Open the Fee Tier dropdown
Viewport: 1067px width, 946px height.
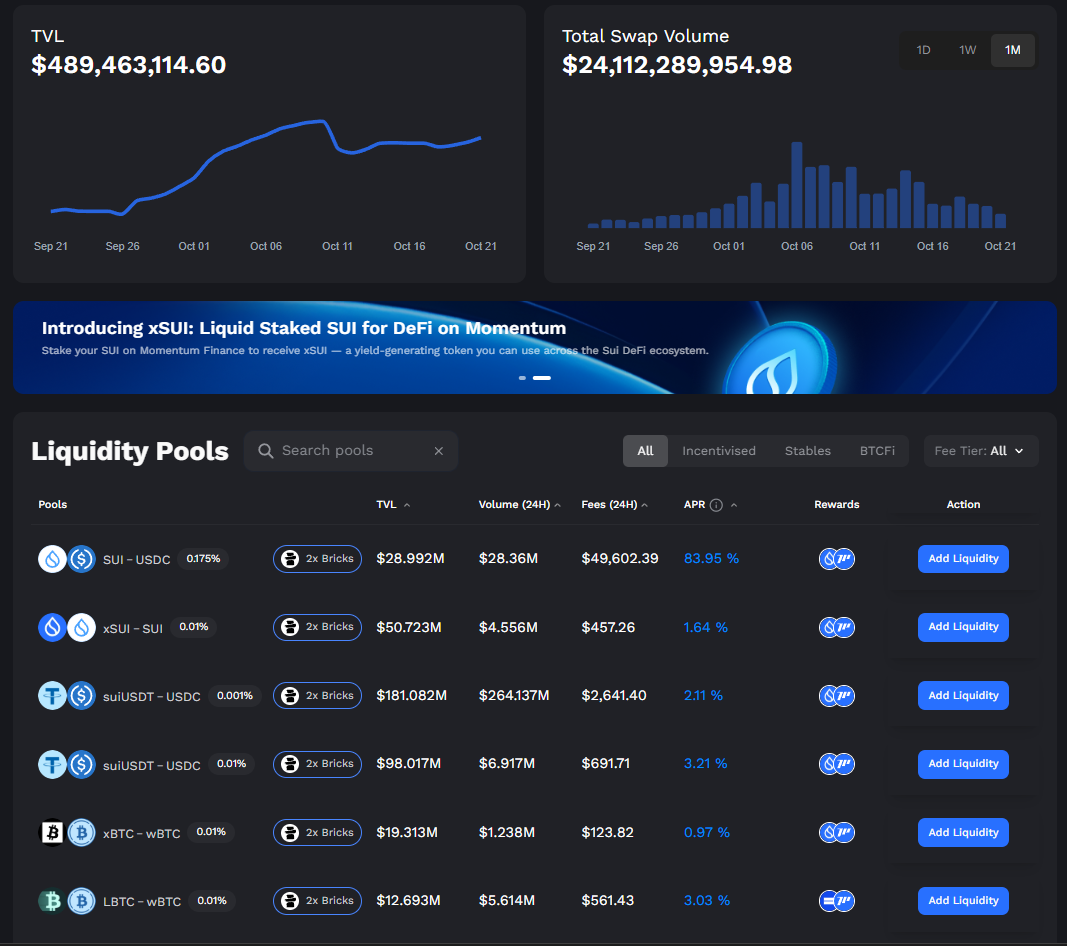pos(981,451)
